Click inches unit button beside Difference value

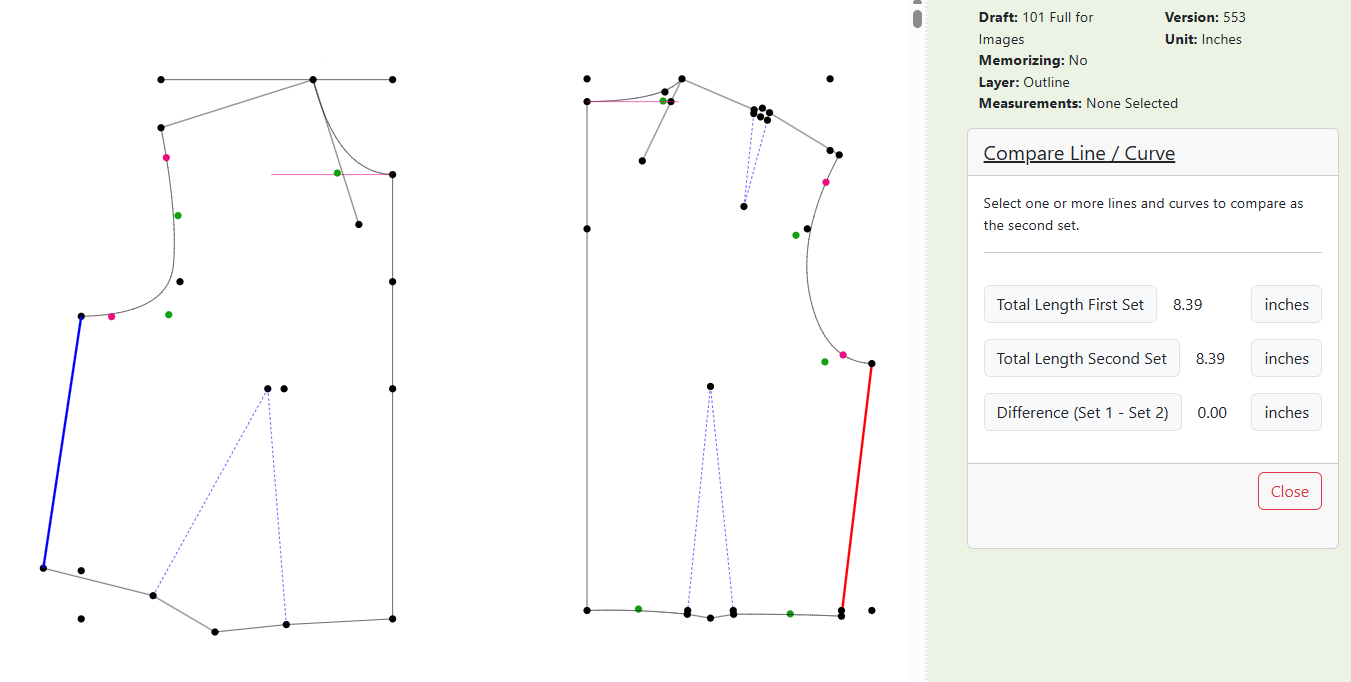click(1286, 412)
